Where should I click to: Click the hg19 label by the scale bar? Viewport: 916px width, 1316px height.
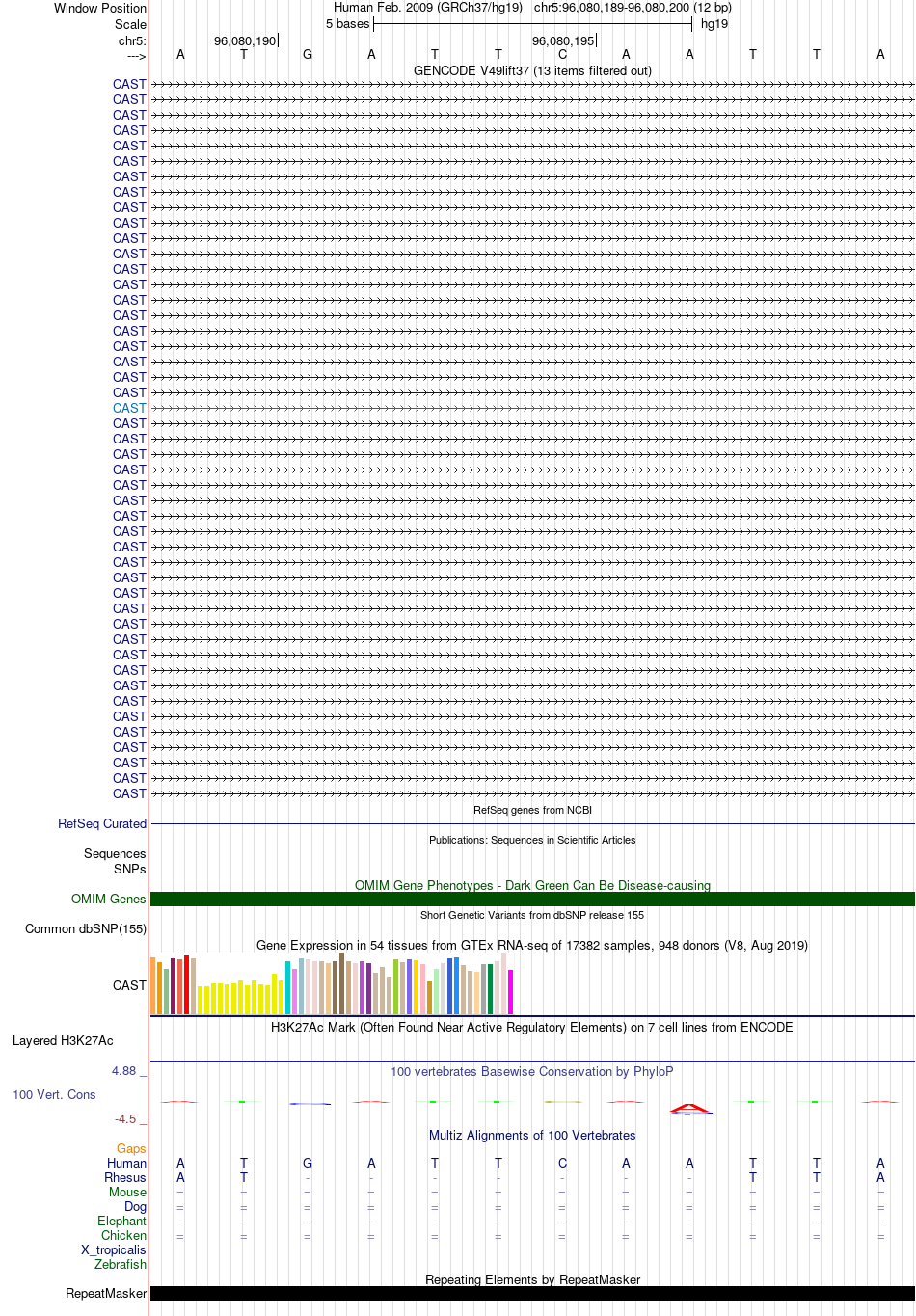714,24
